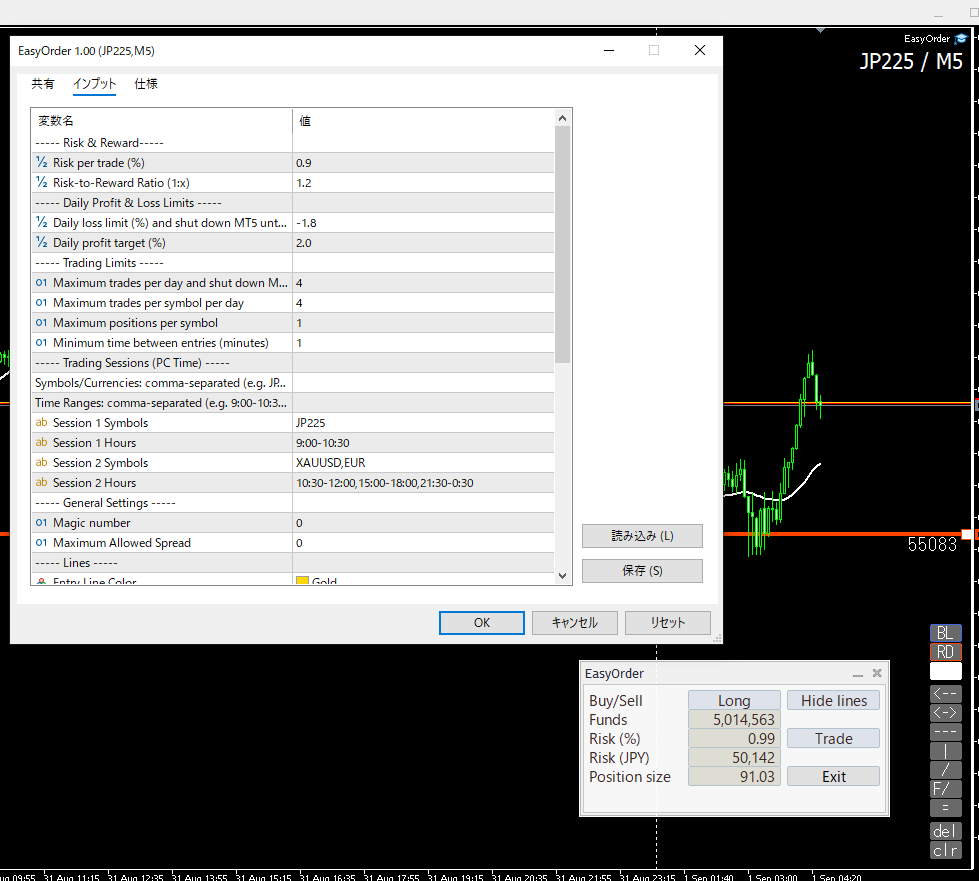Toggle the Long Buy/Sell direction button

[734, 701]
